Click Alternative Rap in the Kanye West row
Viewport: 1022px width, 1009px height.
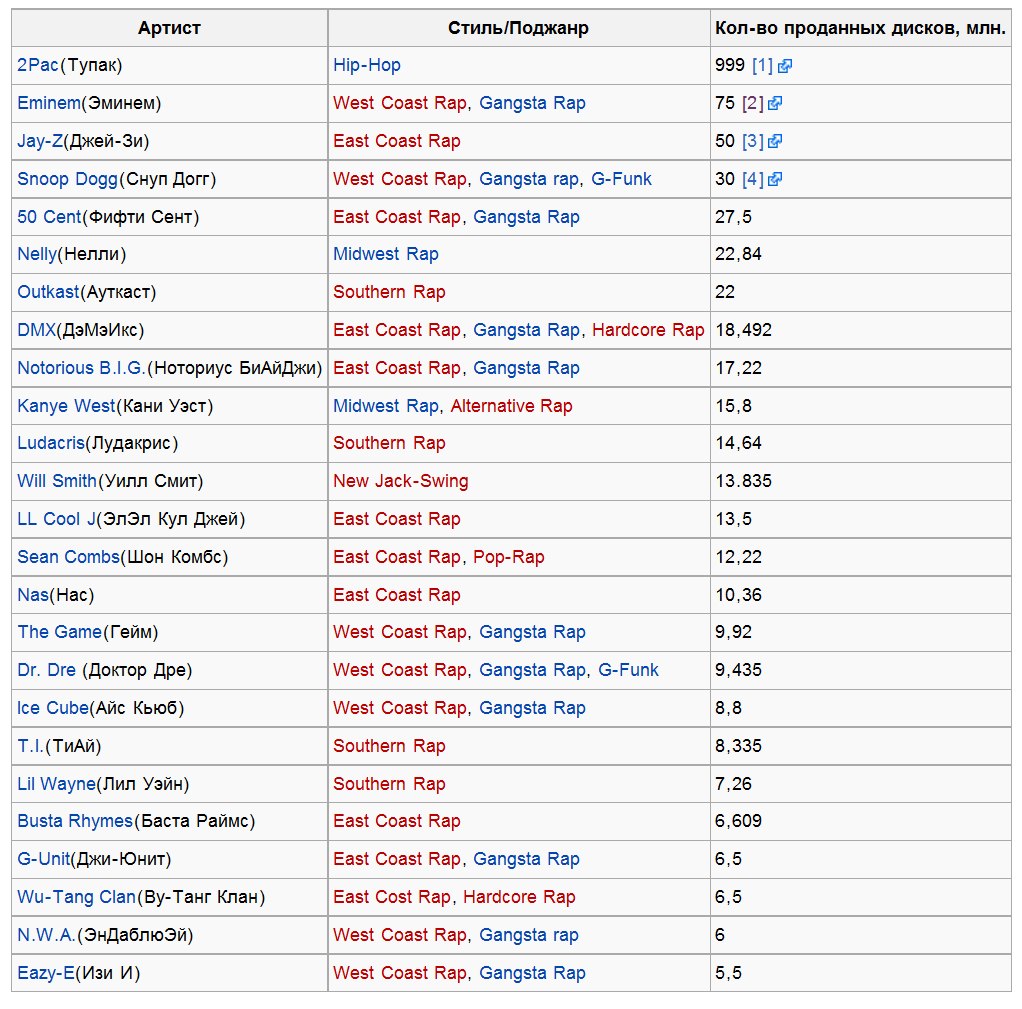click(512, 405)
